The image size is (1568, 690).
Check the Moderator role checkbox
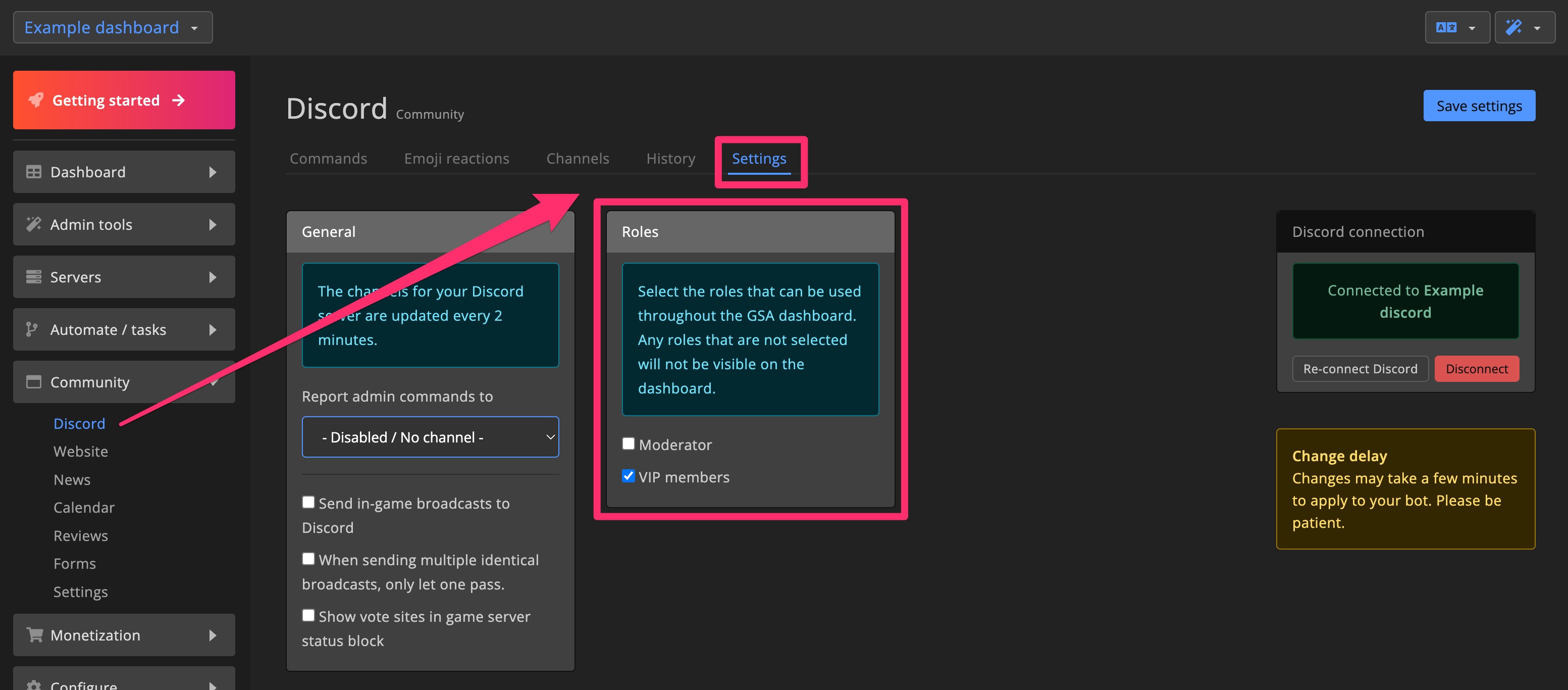tap(628, 443)
